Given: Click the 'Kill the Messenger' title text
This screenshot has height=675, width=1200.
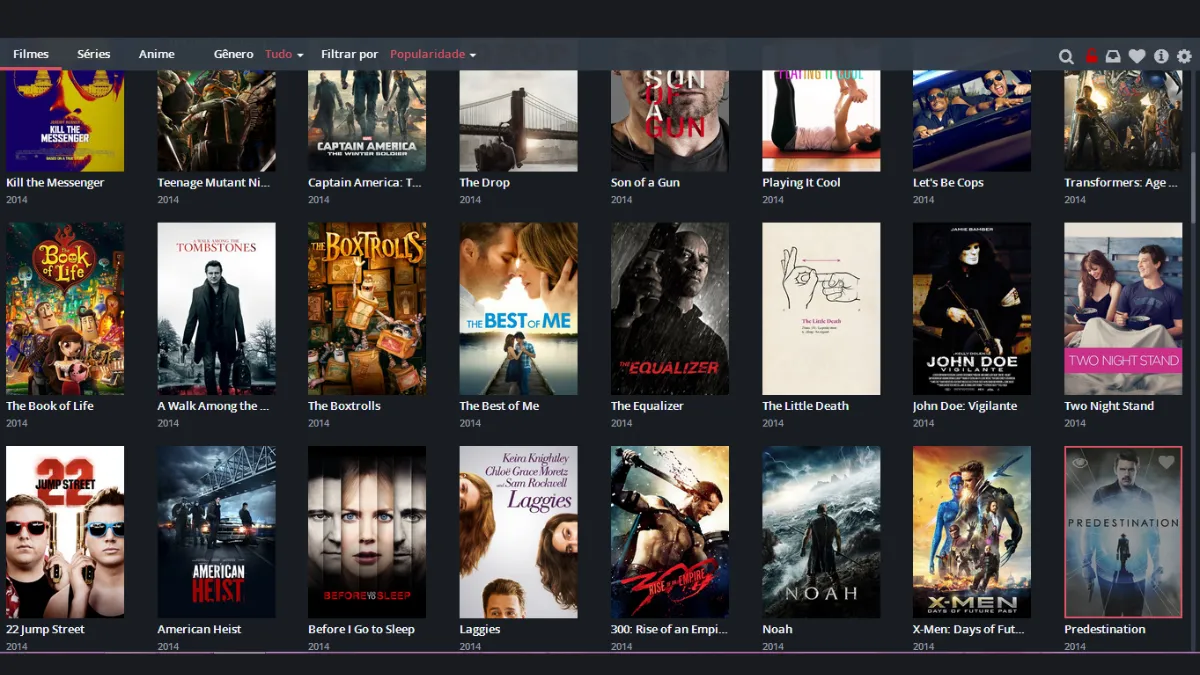Looking at the screenshot, I should 55,182.
